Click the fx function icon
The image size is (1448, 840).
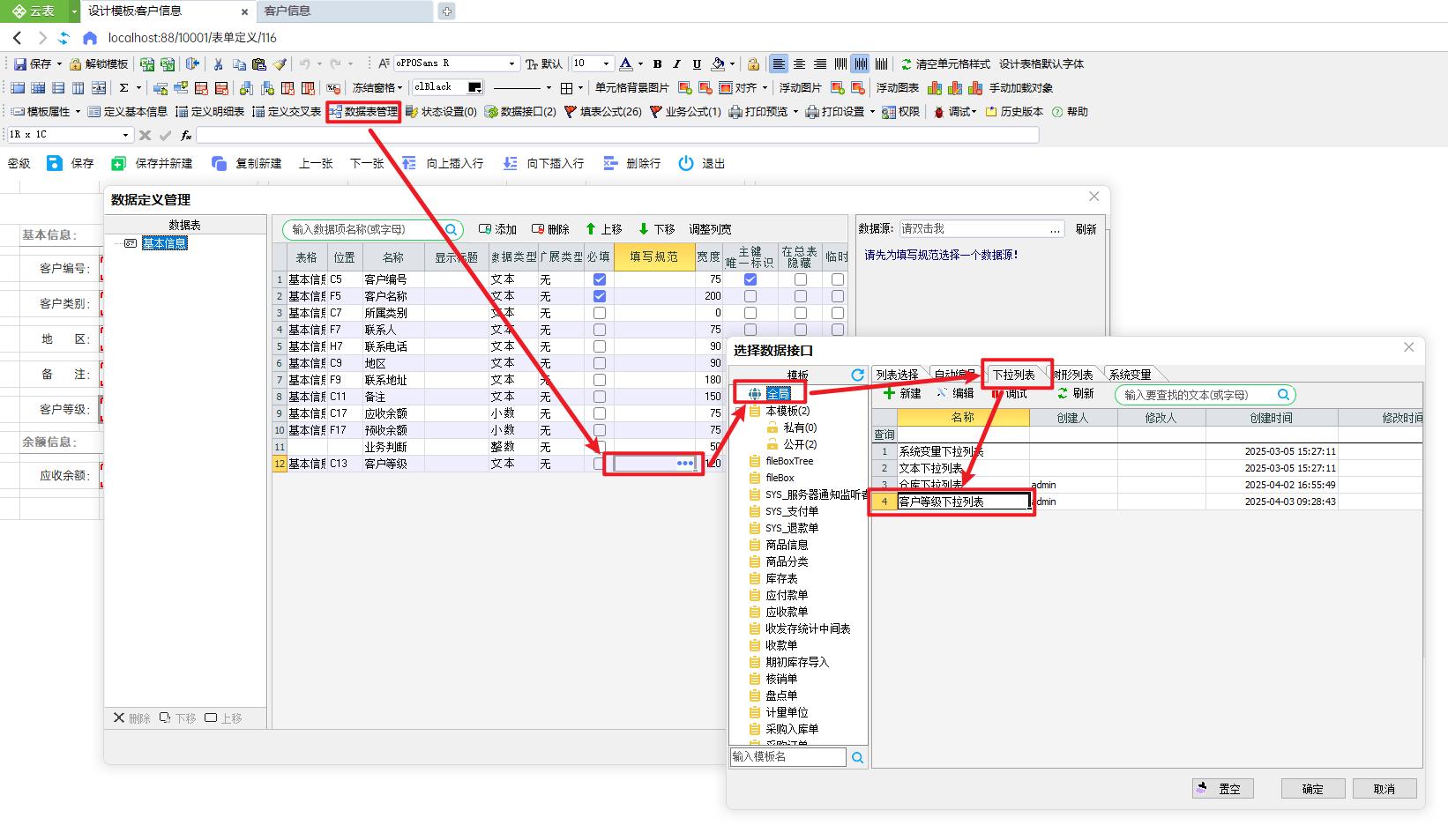(x=186, y=135)
